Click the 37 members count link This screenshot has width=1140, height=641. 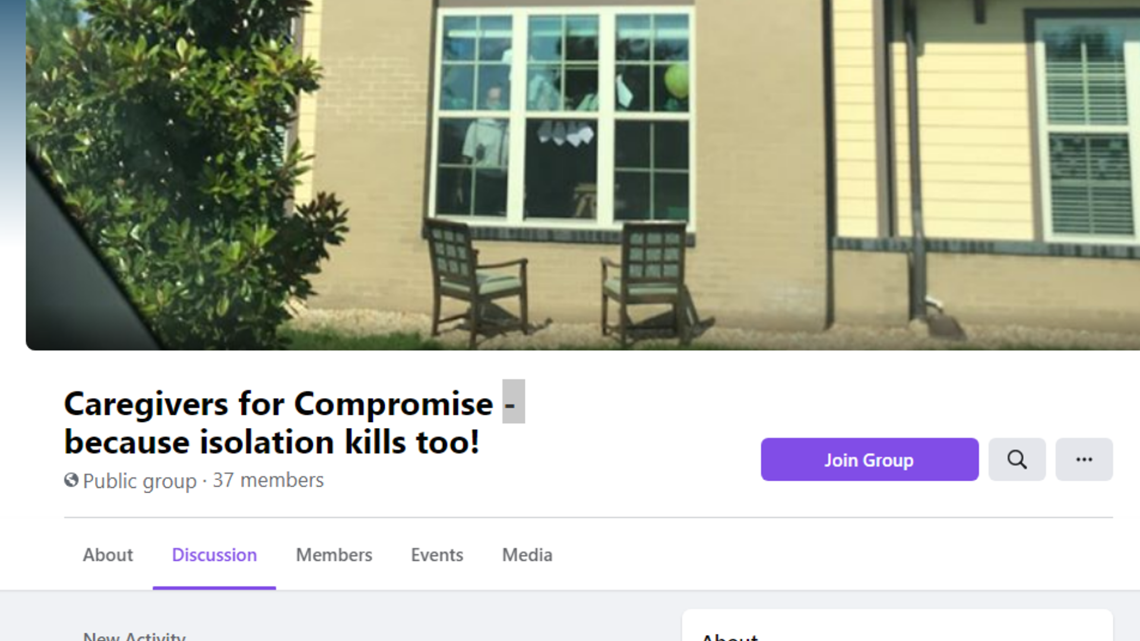tap(268, 480)
